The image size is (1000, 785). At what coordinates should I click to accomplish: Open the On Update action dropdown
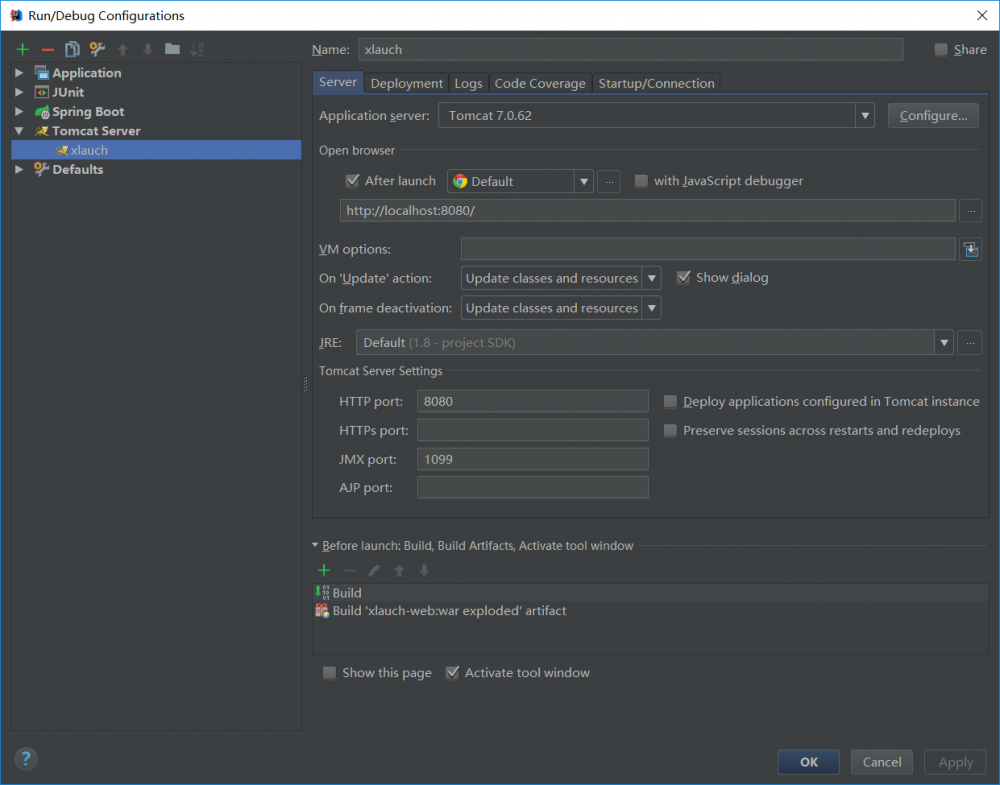652,277
